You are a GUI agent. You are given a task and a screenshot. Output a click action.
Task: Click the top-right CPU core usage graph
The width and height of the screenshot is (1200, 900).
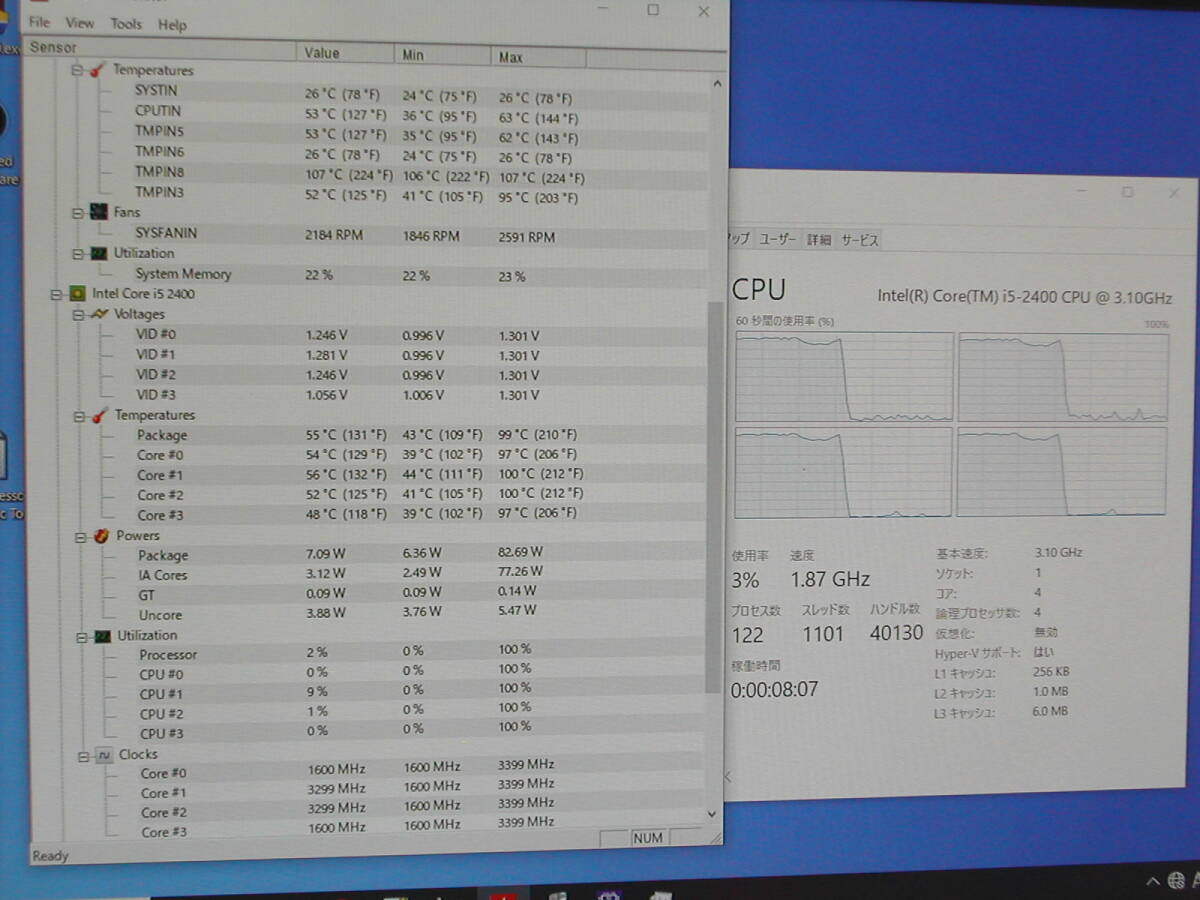click(x=1063, y=378)
